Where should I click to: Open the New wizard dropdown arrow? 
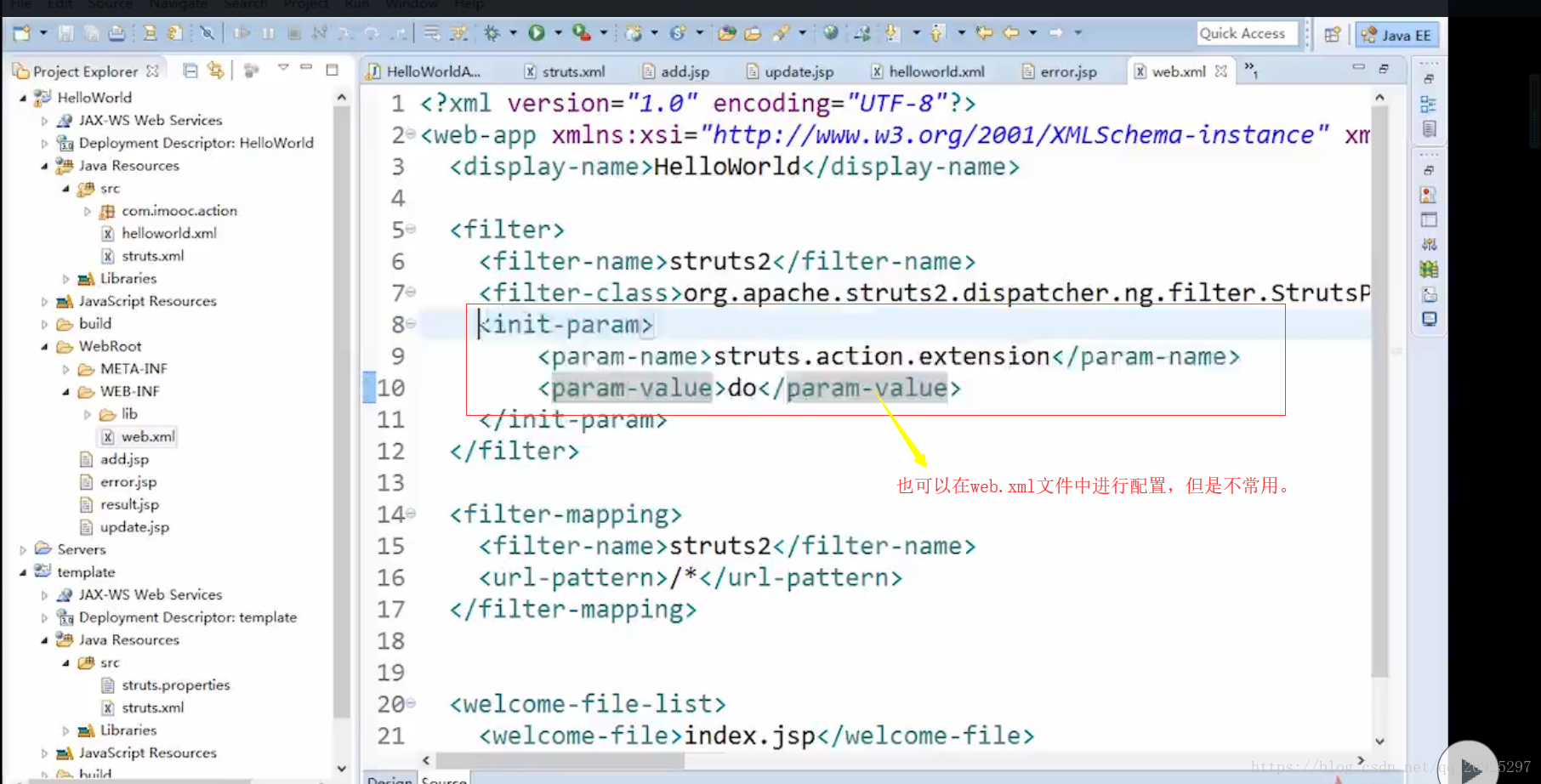pos(43,33)
